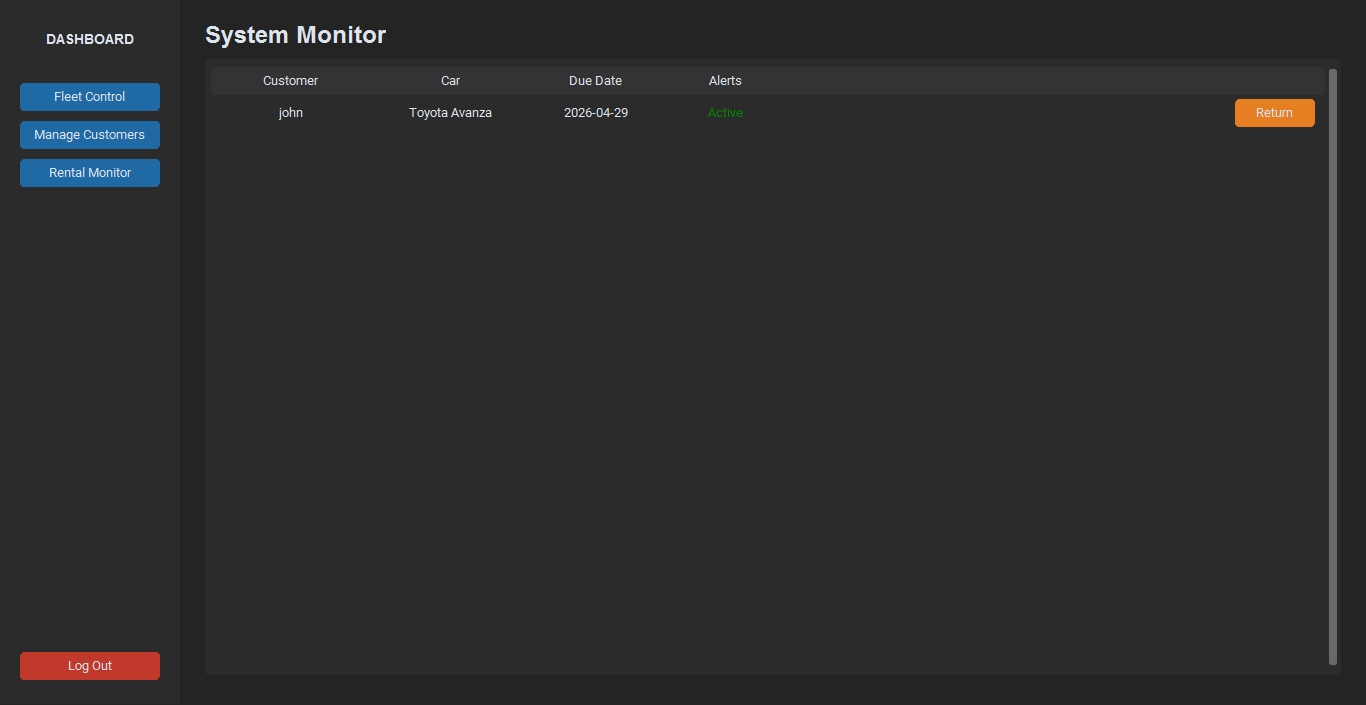
Task: Click empty list area below john's row
Action: tap(700, 400)
